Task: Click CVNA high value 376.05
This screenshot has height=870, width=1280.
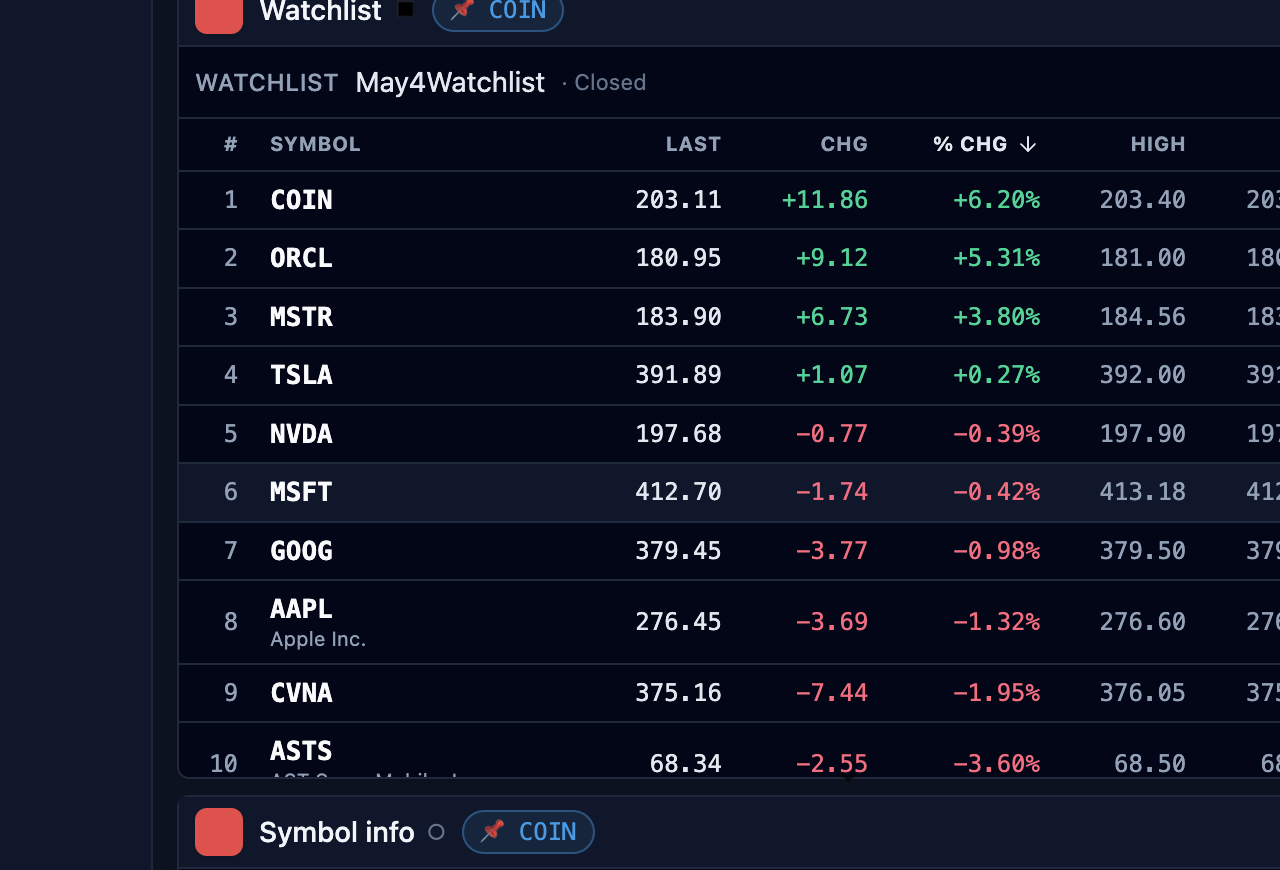Action: (x=1143, y=693)
